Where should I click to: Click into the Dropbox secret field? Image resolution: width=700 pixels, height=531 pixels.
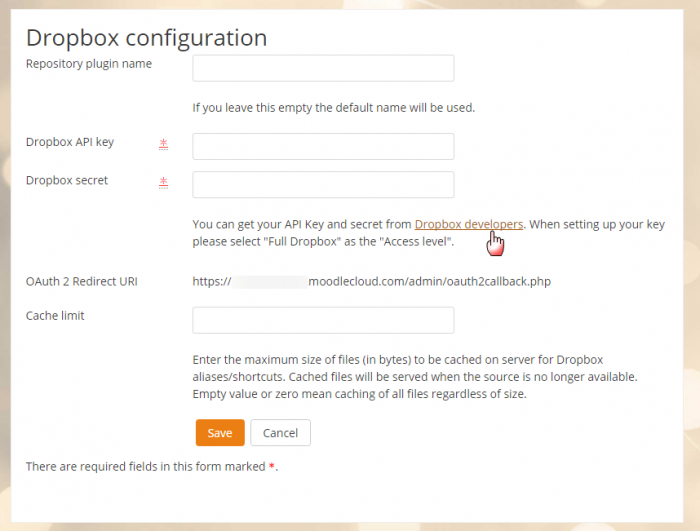[323, 185]
